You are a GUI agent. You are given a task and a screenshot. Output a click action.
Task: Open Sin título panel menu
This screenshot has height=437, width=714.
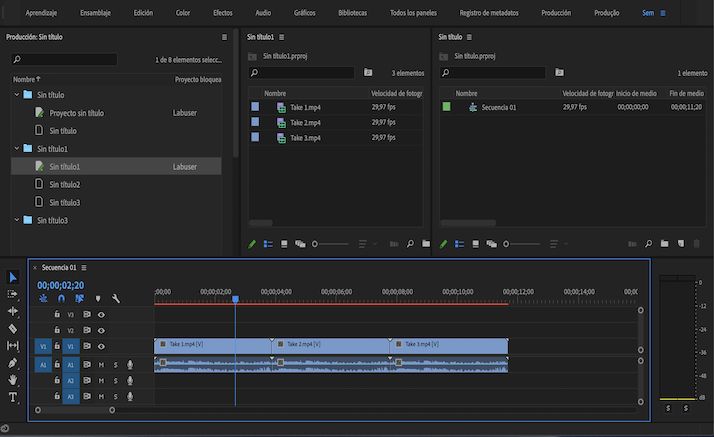click(x=469, y=37)
